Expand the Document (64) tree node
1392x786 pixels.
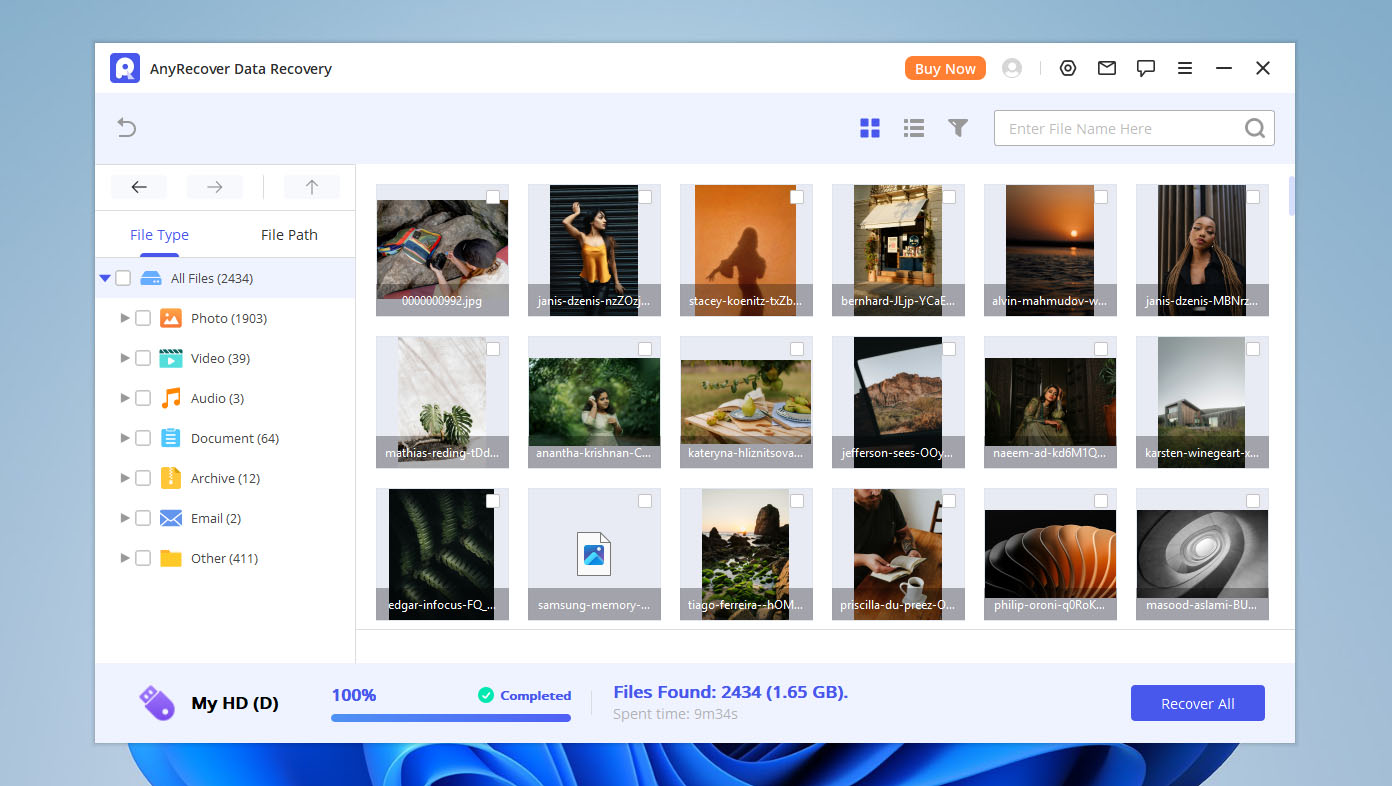point(125,438)
